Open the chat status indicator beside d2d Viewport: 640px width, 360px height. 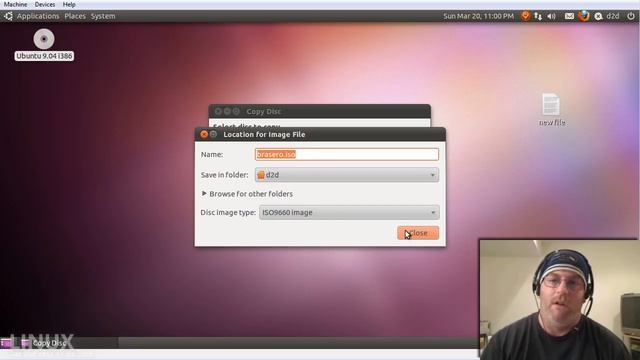598,16
